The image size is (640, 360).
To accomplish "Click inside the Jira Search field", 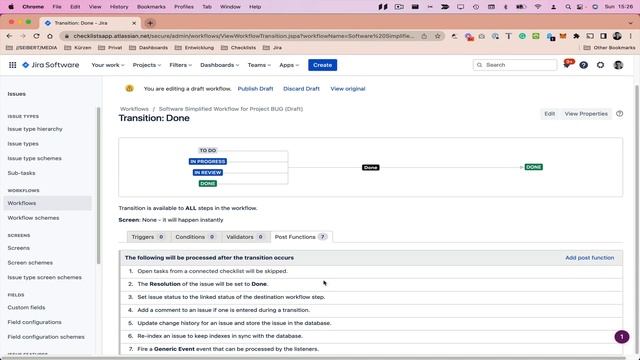I will point(515,65).
